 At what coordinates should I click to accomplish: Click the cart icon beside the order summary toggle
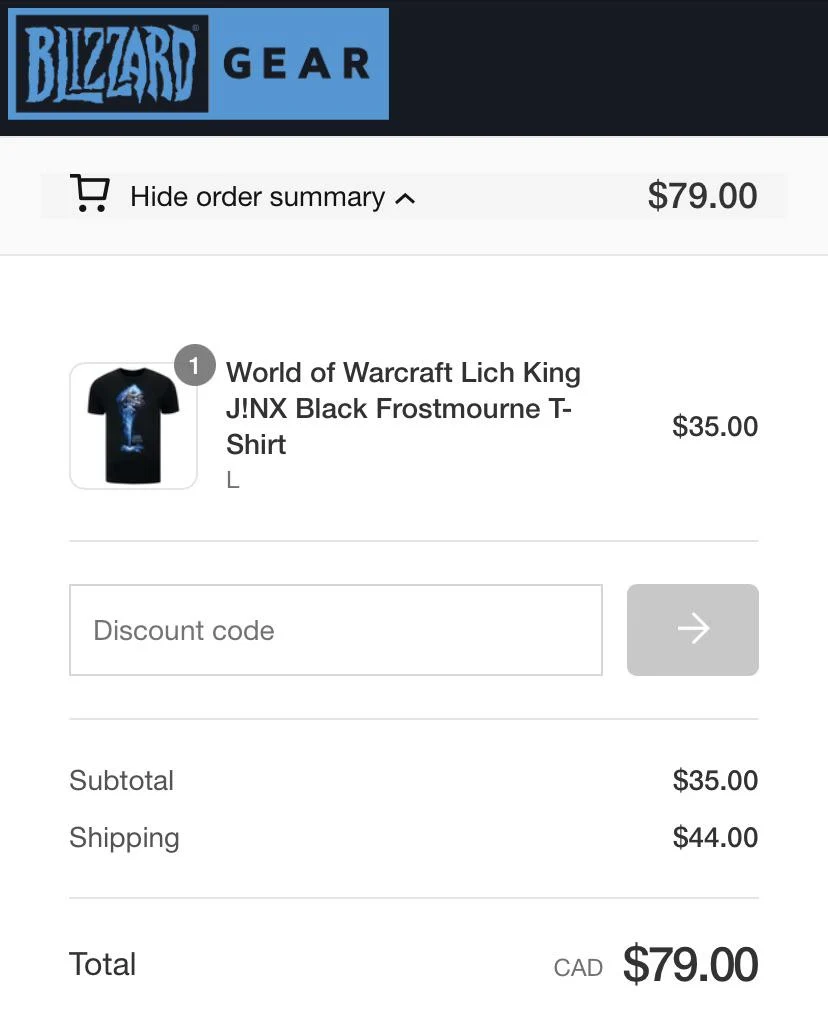pyautogui.click(x=90, y=194)
